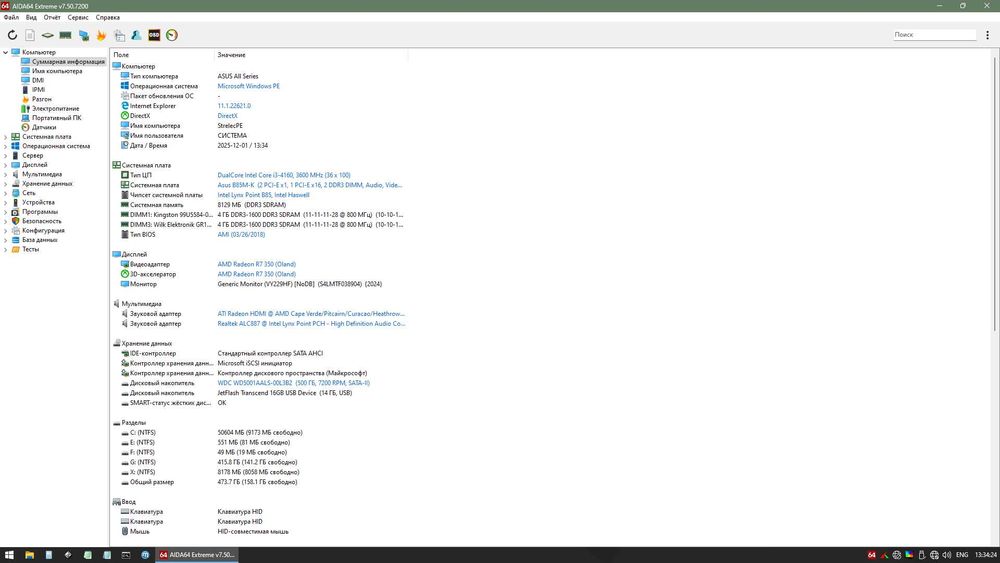Open the CPU chip tool icon
Screen dimensions: 1000x563
click(48, 35)
